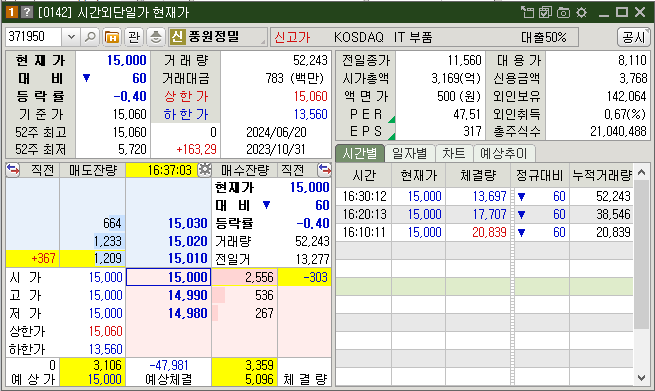Click the 시간 column header
This screenshot has width=655, height=391.
point(364,175)
